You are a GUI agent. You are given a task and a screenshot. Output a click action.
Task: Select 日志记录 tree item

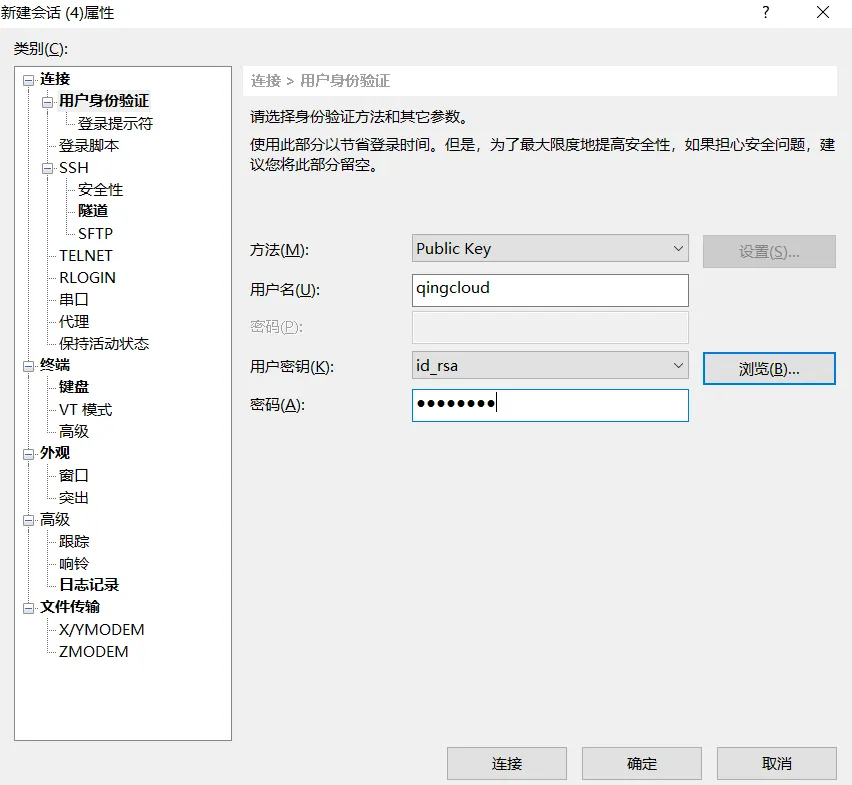89,585
